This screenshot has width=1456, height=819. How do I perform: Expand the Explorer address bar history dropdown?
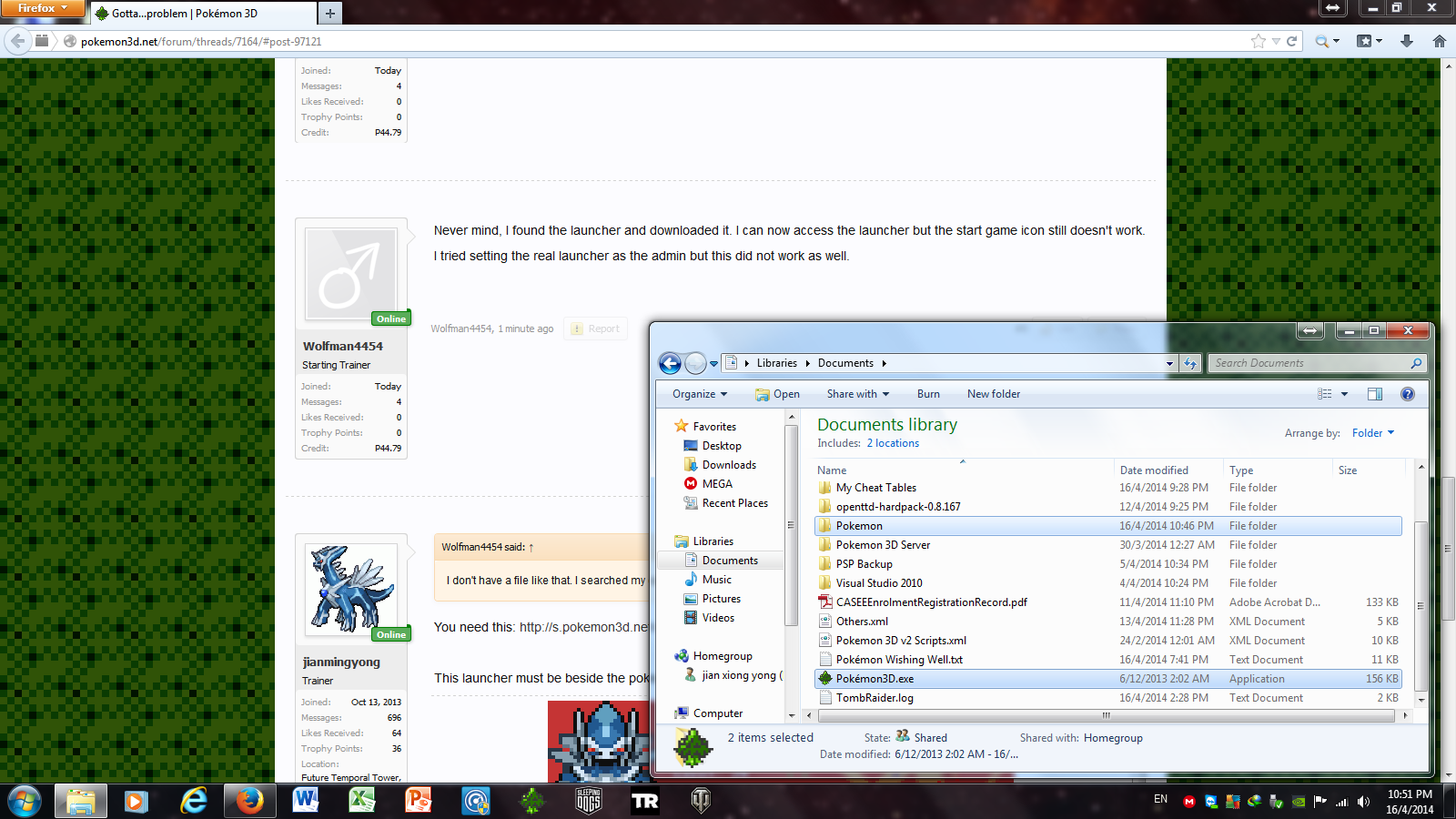click(x=1169, y=363)
